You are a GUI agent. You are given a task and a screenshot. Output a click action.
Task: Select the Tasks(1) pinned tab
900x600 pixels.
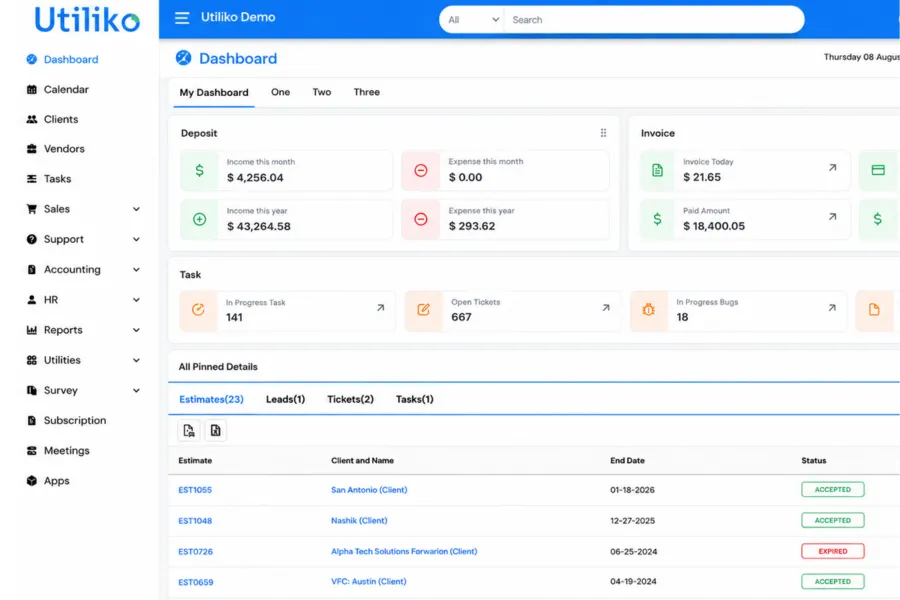point(414,399)
